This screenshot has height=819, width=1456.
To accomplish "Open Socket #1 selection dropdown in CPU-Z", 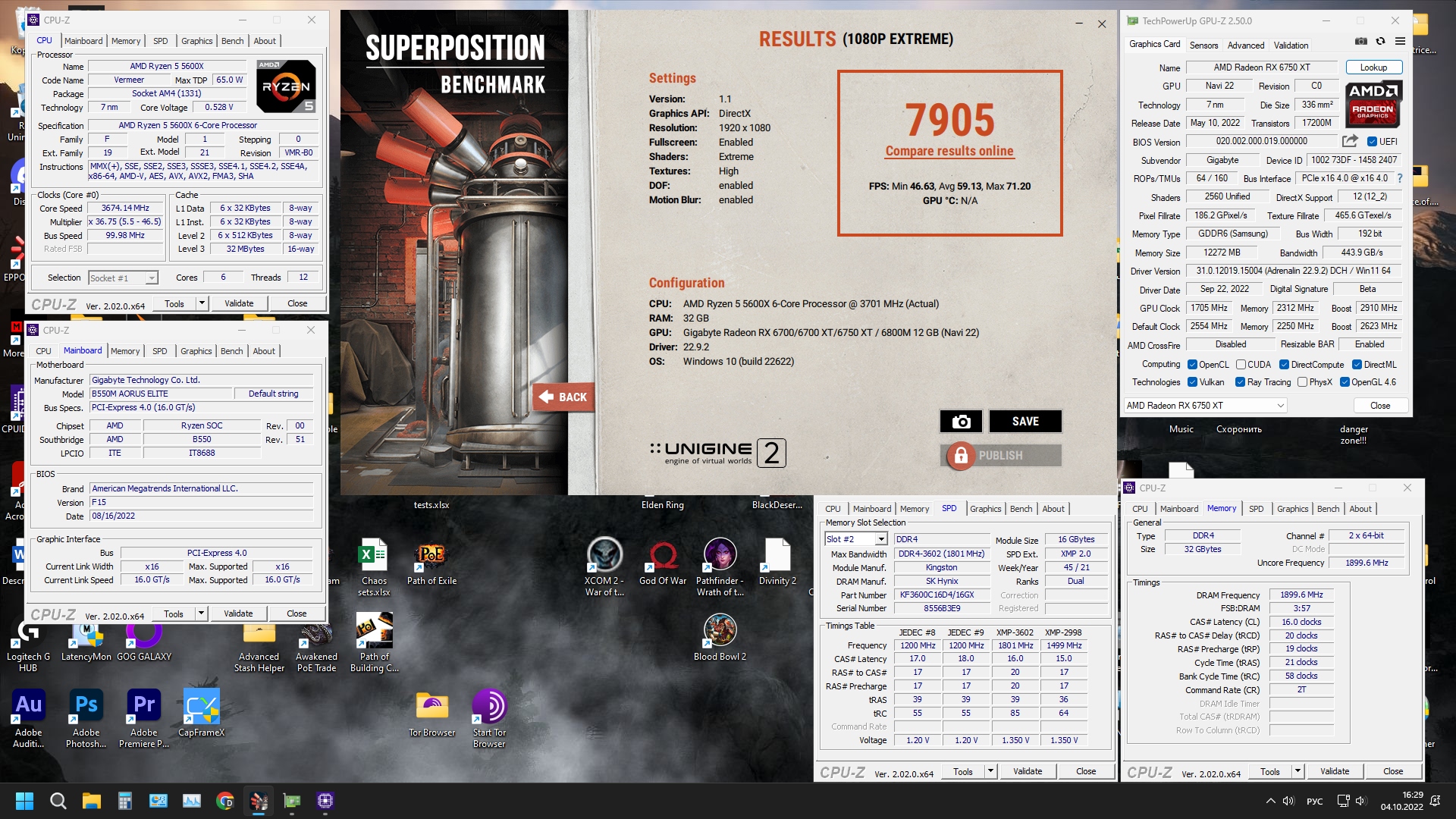I will [123, 278].
